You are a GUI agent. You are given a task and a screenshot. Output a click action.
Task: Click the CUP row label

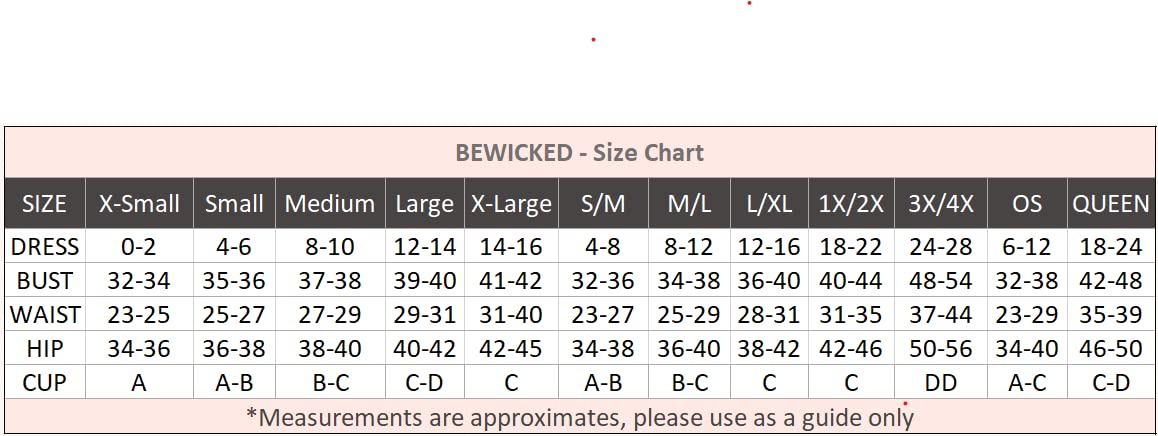click(44, 382)
